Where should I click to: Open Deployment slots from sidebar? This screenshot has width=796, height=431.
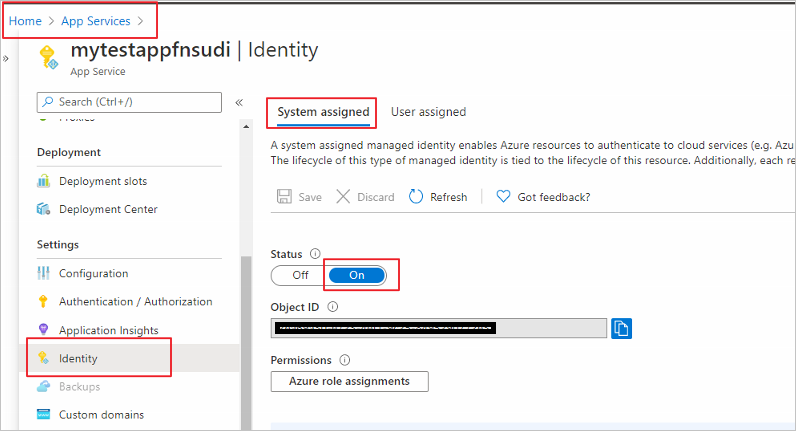(102, 181)
